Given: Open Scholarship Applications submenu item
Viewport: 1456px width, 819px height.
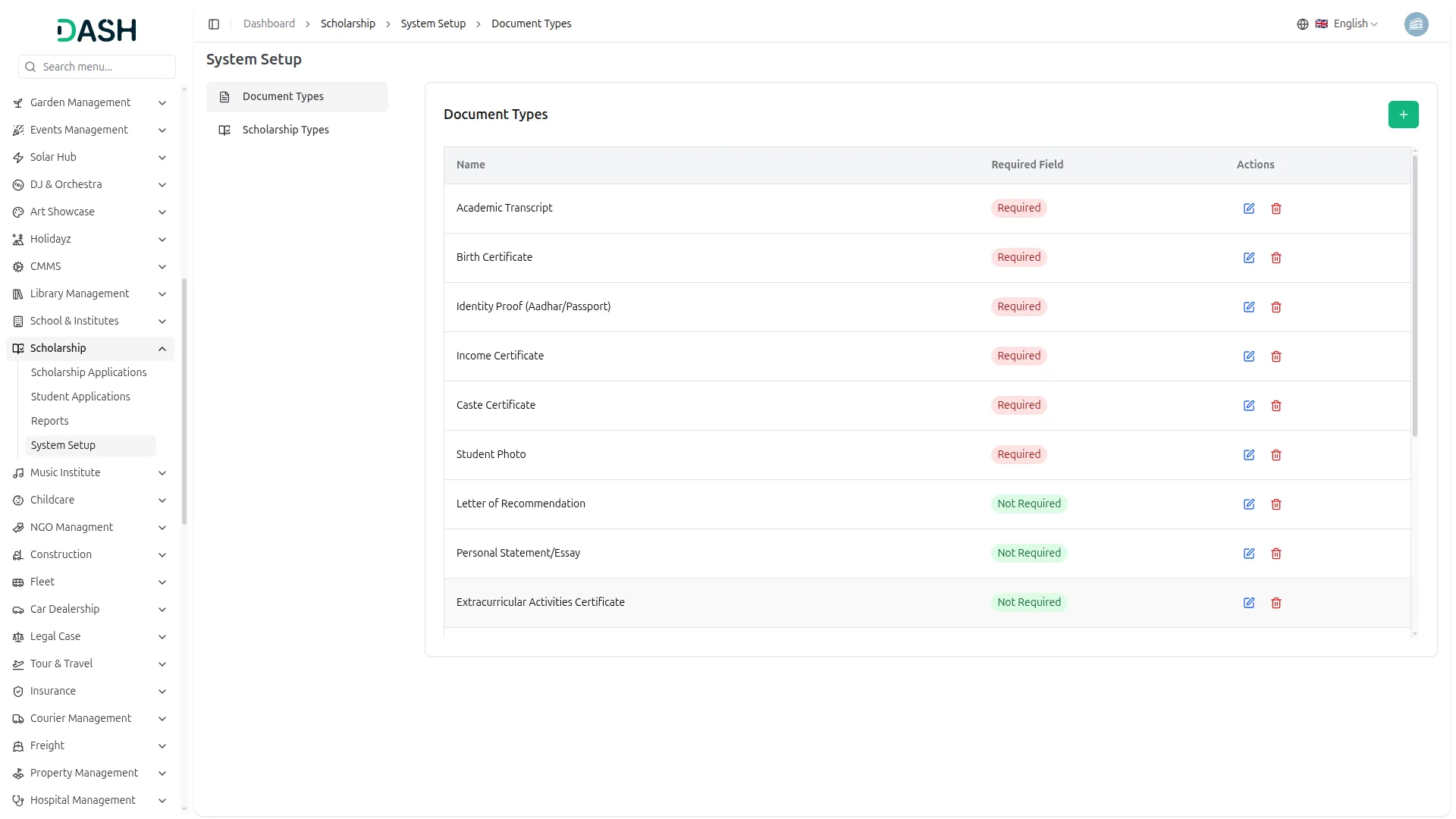Looking at the screenshot, I should [89, 372].
